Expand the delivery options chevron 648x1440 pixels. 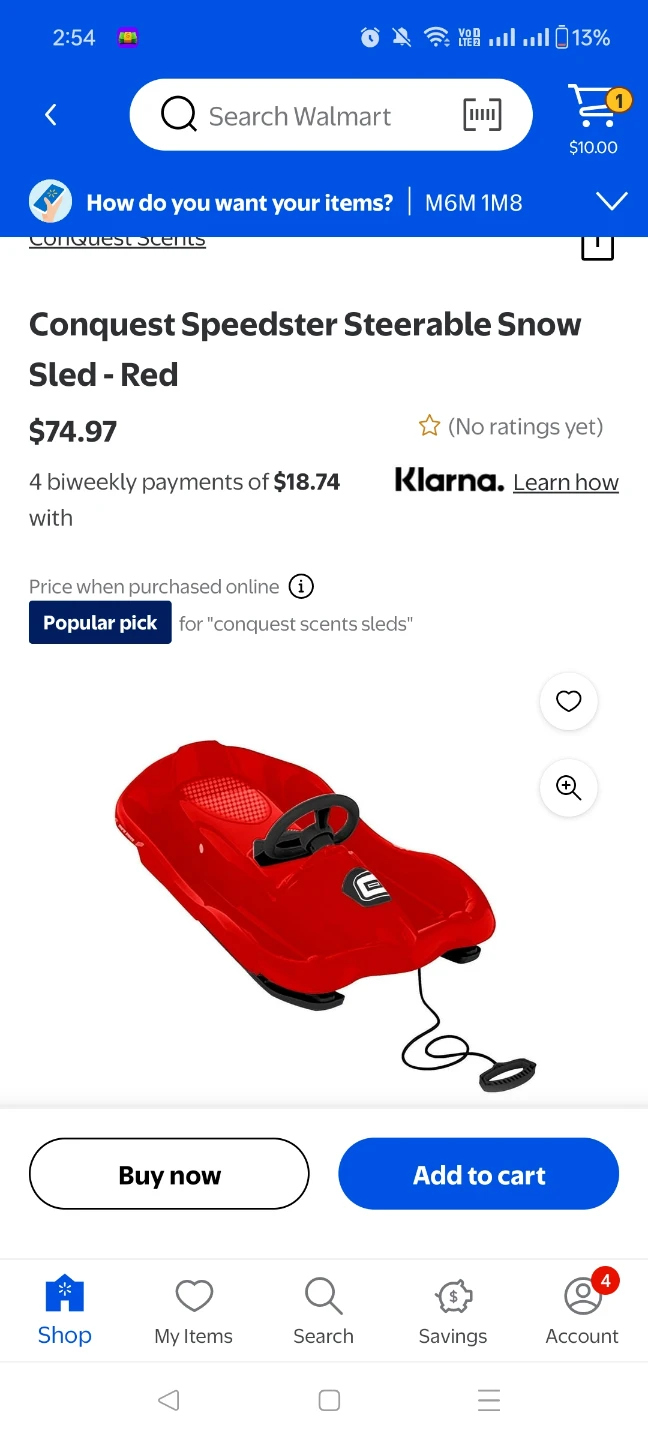611,202
